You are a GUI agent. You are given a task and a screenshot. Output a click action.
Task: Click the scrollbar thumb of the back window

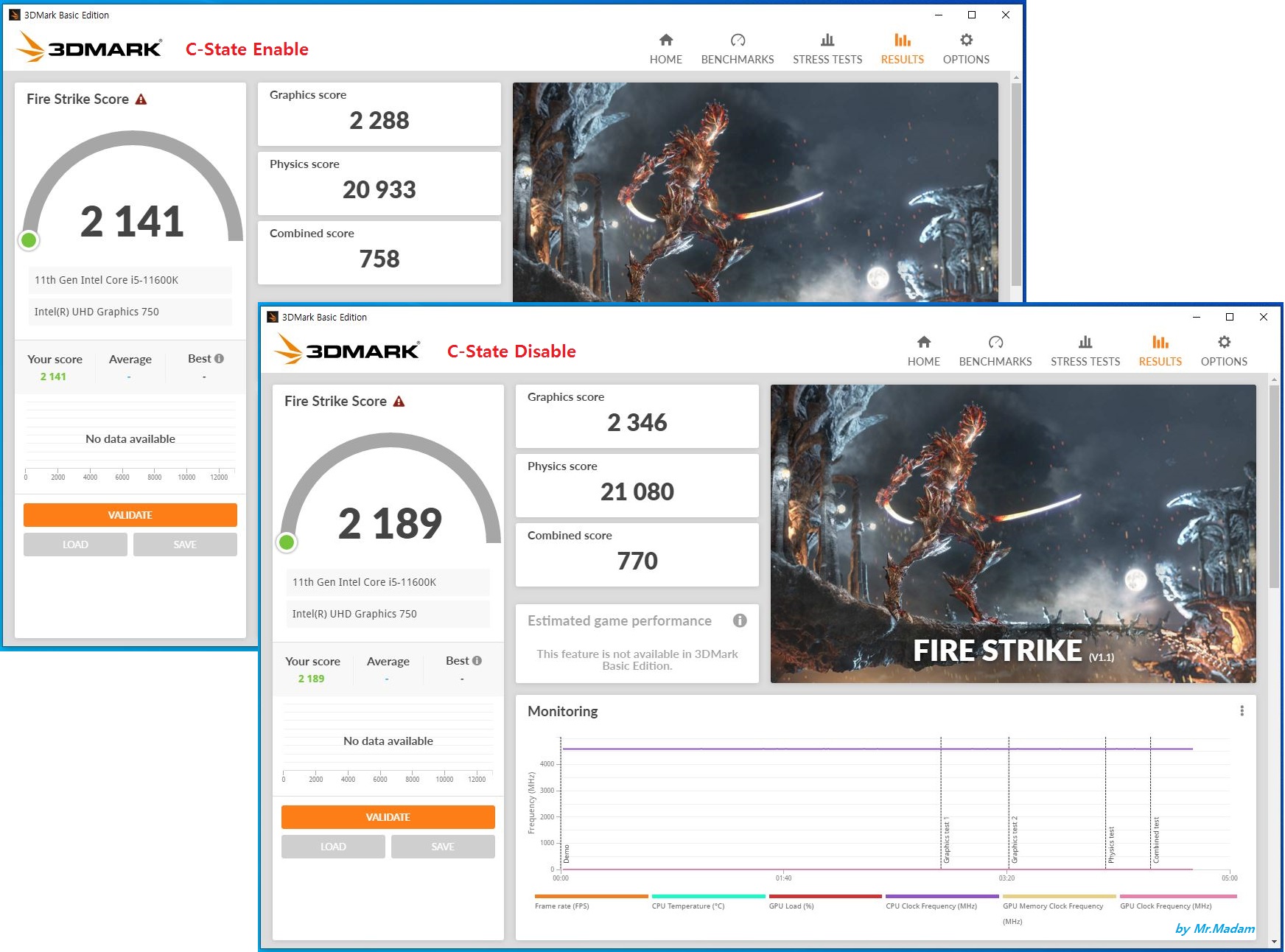(1016, 184)
